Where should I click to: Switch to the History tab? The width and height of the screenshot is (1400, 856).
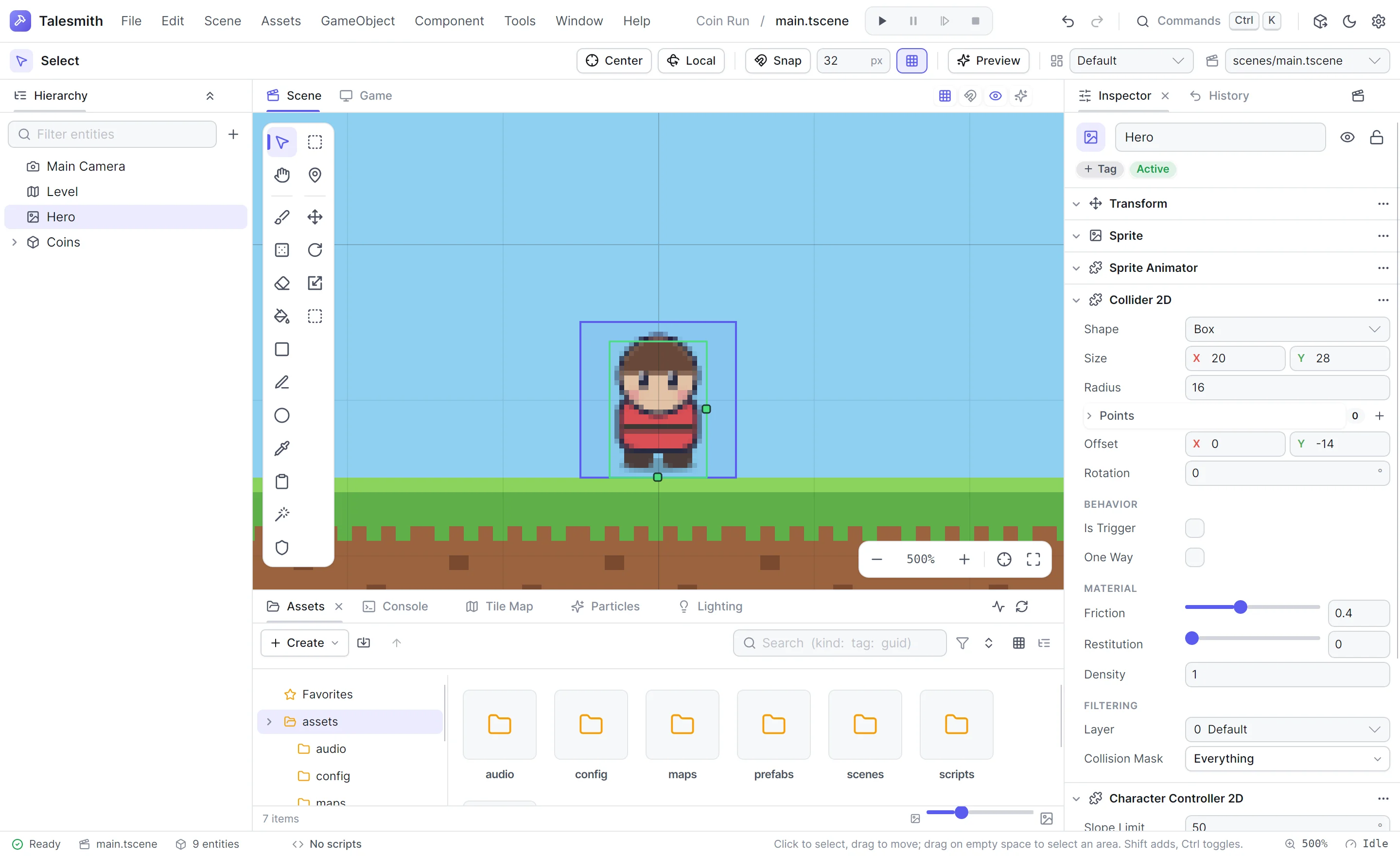coord(1219,95)
